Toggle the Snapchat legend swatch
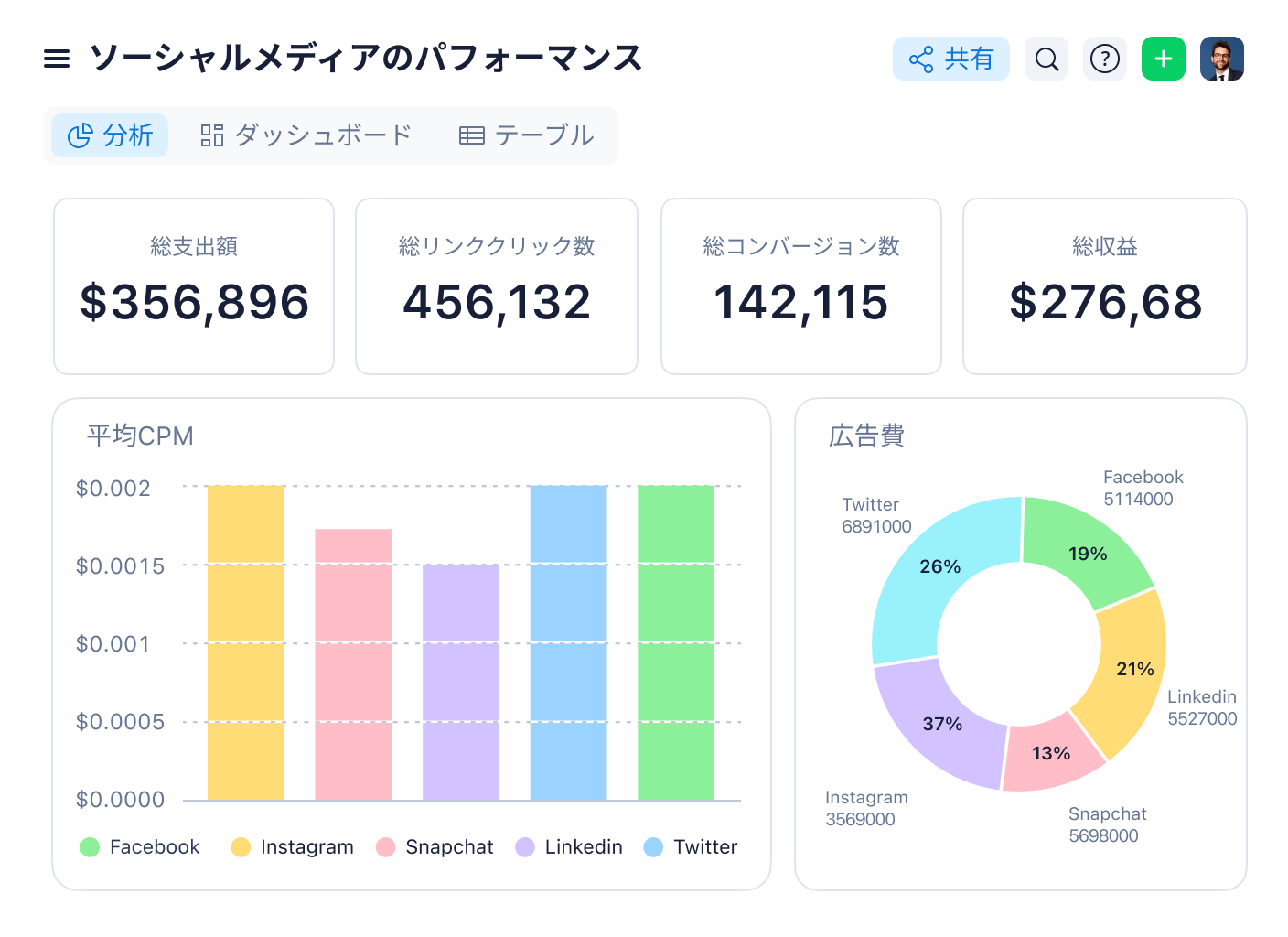This screenshot has height=937, width=1288. (x=386, y=847)
